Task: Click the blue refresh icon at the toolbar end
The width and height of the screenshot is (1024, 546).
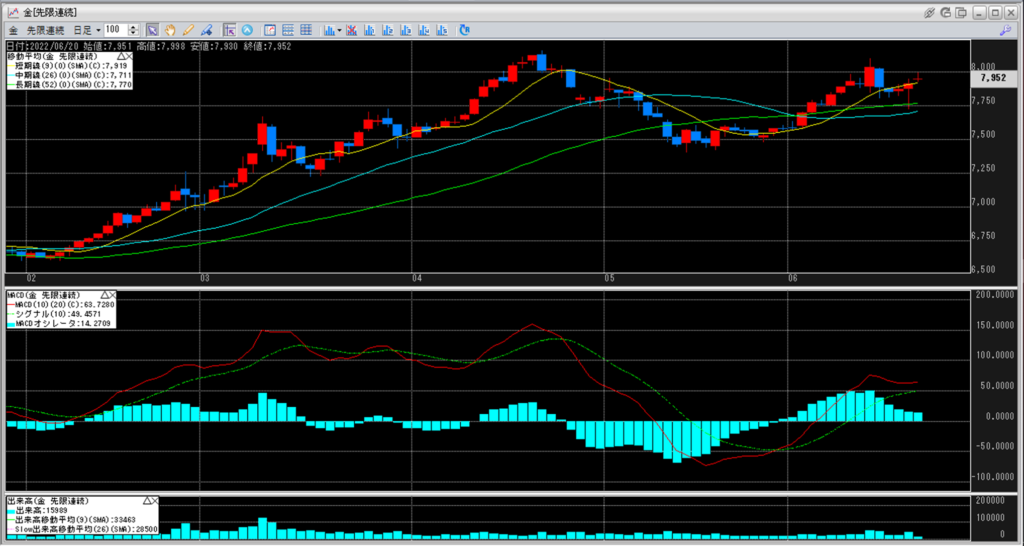Action: click(464, 30)
